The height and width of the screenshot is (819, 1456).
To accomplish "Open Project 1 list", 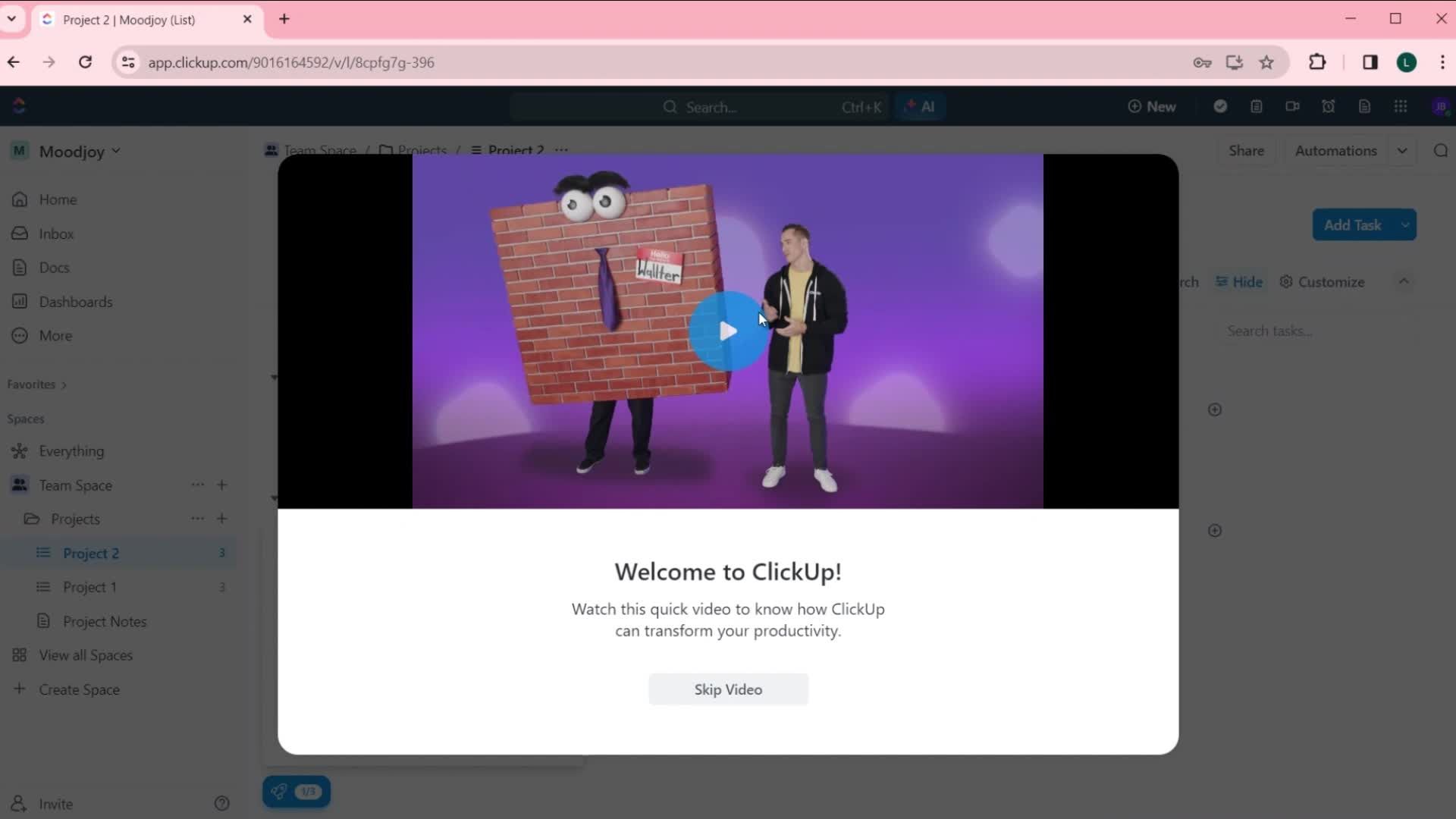I will coord(90,587).
